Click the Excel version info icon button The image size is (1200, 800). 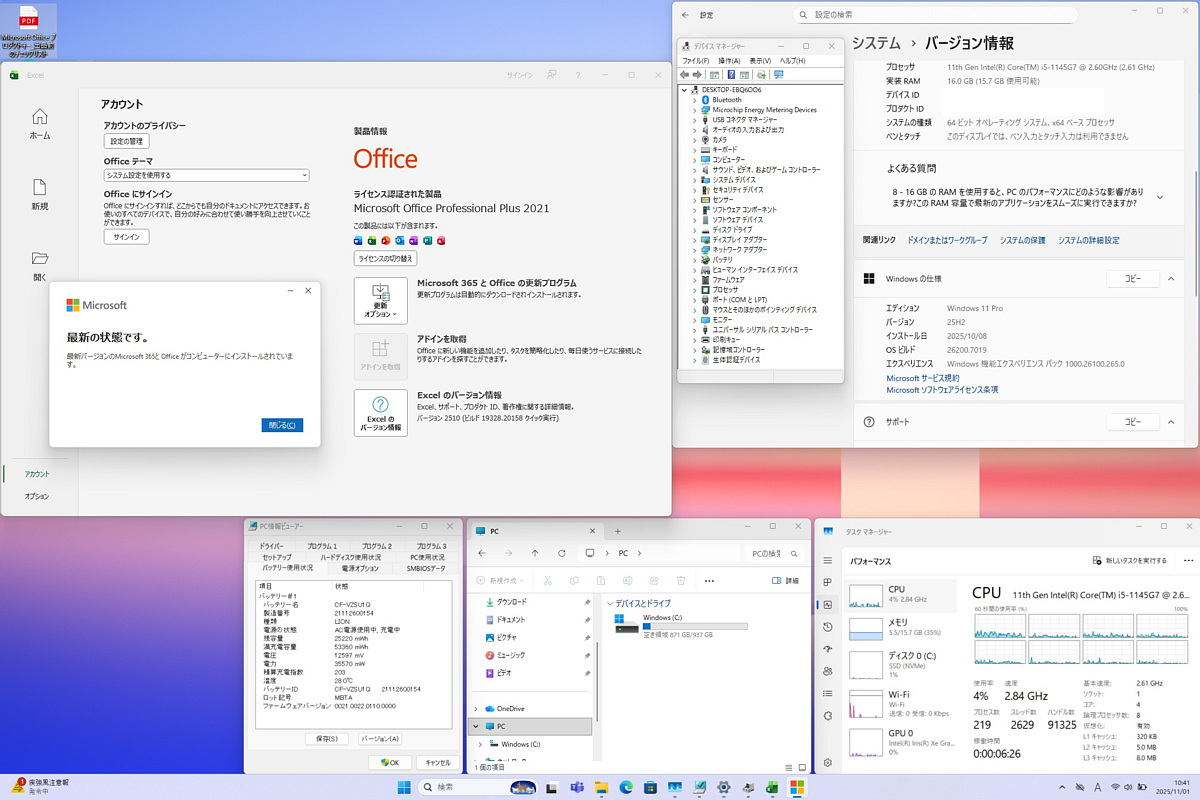click(380, 412)
